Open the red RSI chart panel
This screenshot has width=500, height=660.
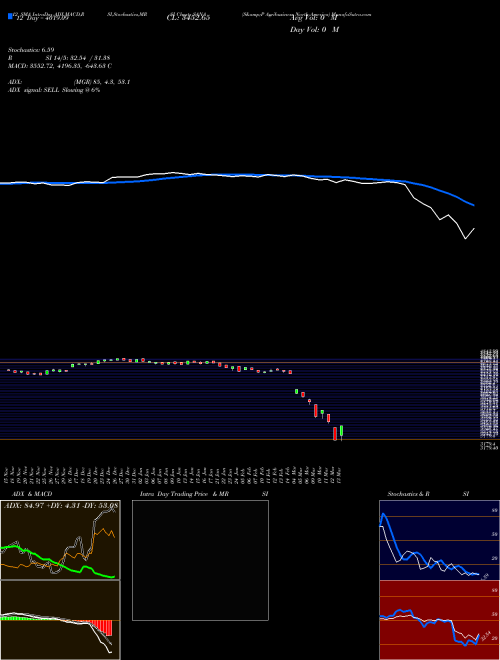pyautogui.click(x=439, y=620)
